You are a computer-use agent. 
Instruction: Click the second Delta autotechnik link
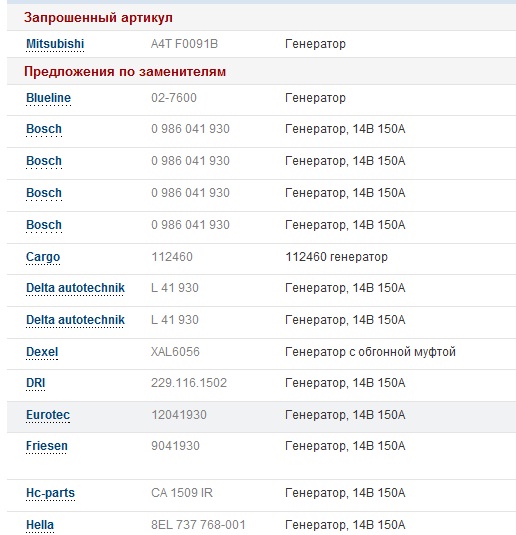click(75, 320)
